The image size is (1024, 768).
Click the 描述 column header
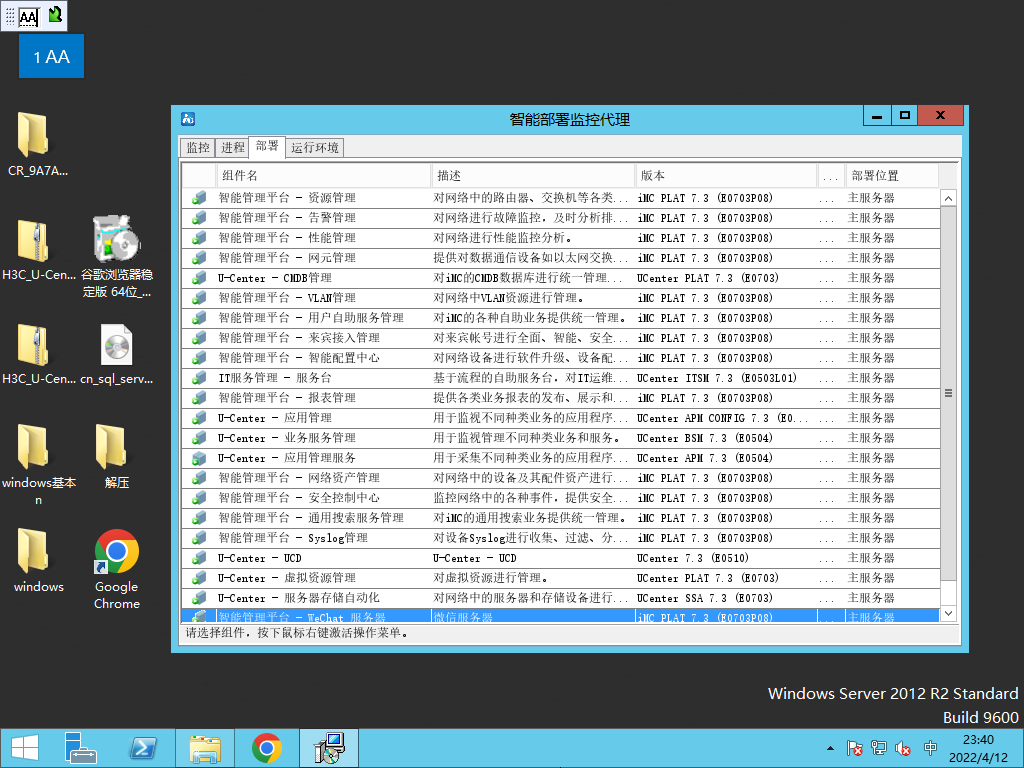pyautogui.click(x=533, y=176)
